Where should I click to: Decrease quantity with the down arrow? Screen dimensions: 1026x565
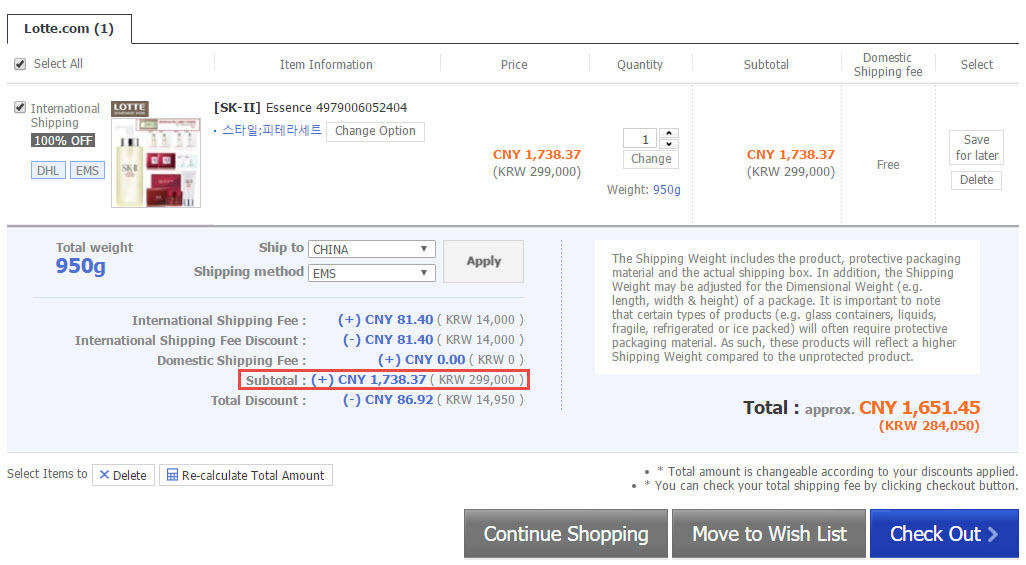669,143
